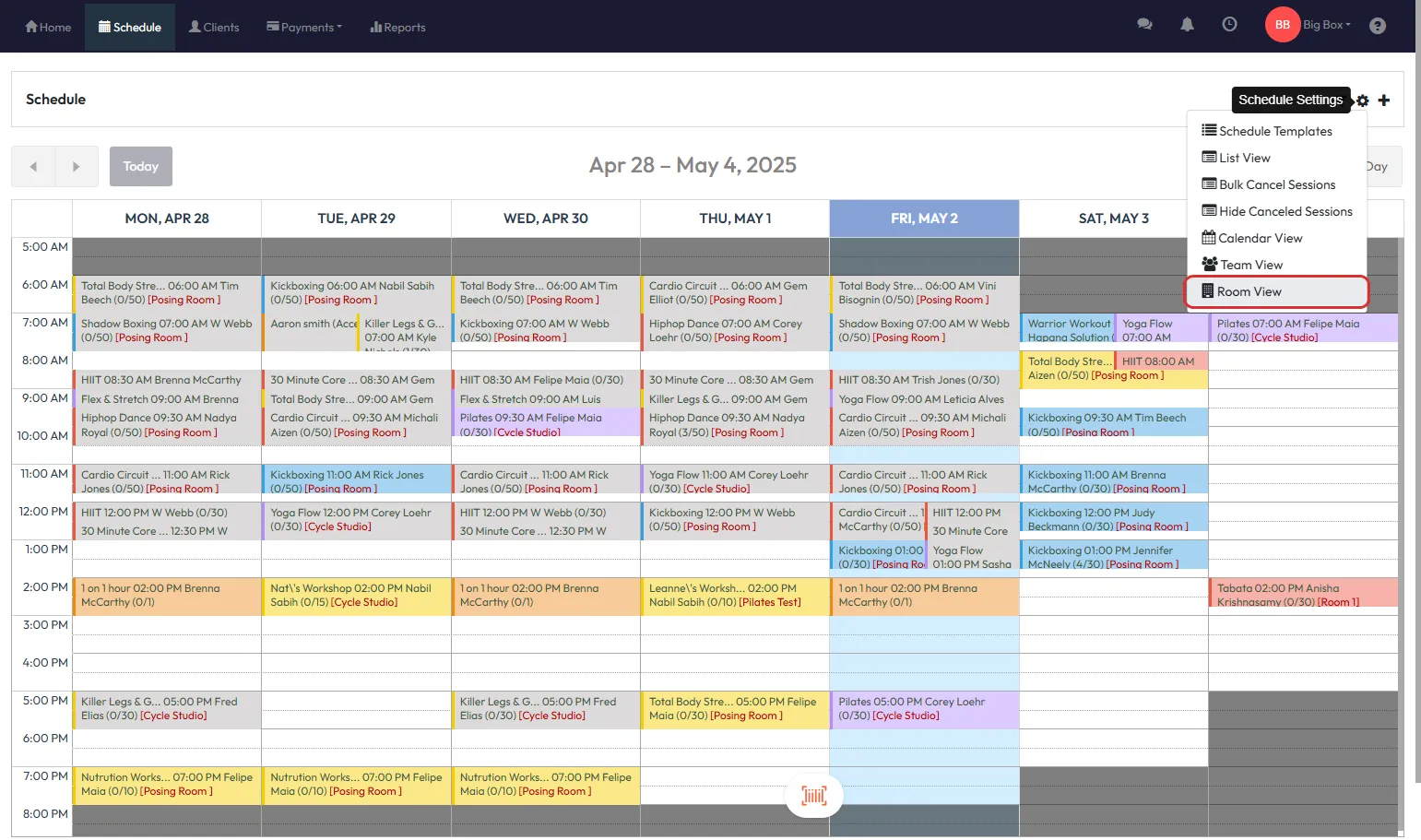Open the Clients tab
Viewport: 1421px width, 840px height.
coord(214,27)
